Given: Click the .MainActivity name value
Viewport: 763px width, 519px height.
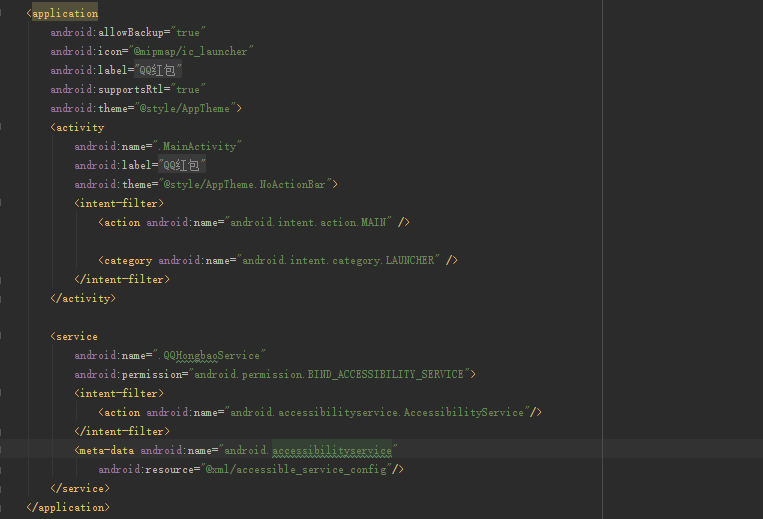Looking at the screenshot, I should (197, 146).
